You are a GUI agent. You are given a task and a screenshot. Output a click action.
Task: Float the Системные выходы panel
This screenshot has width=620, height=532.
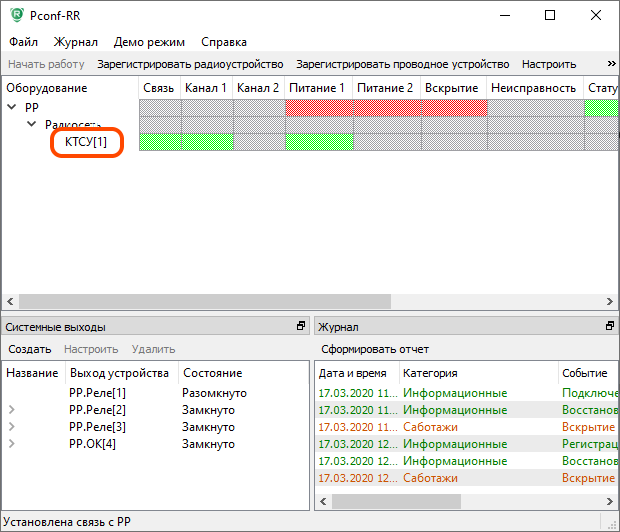click(x=300, y=327)
